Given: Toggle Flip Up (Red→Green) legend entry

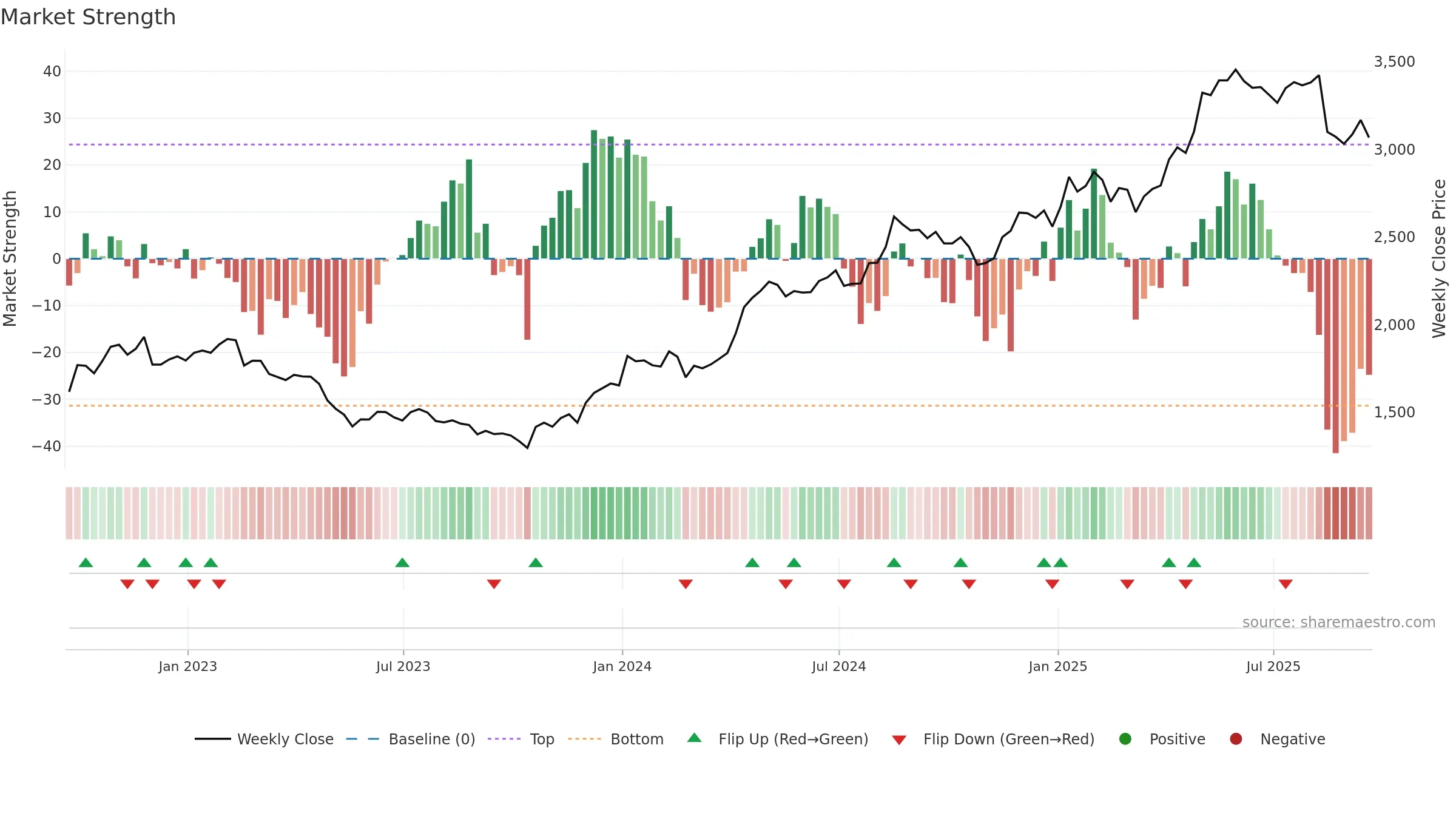Looking at the screenshot, I should click(778, 739).
